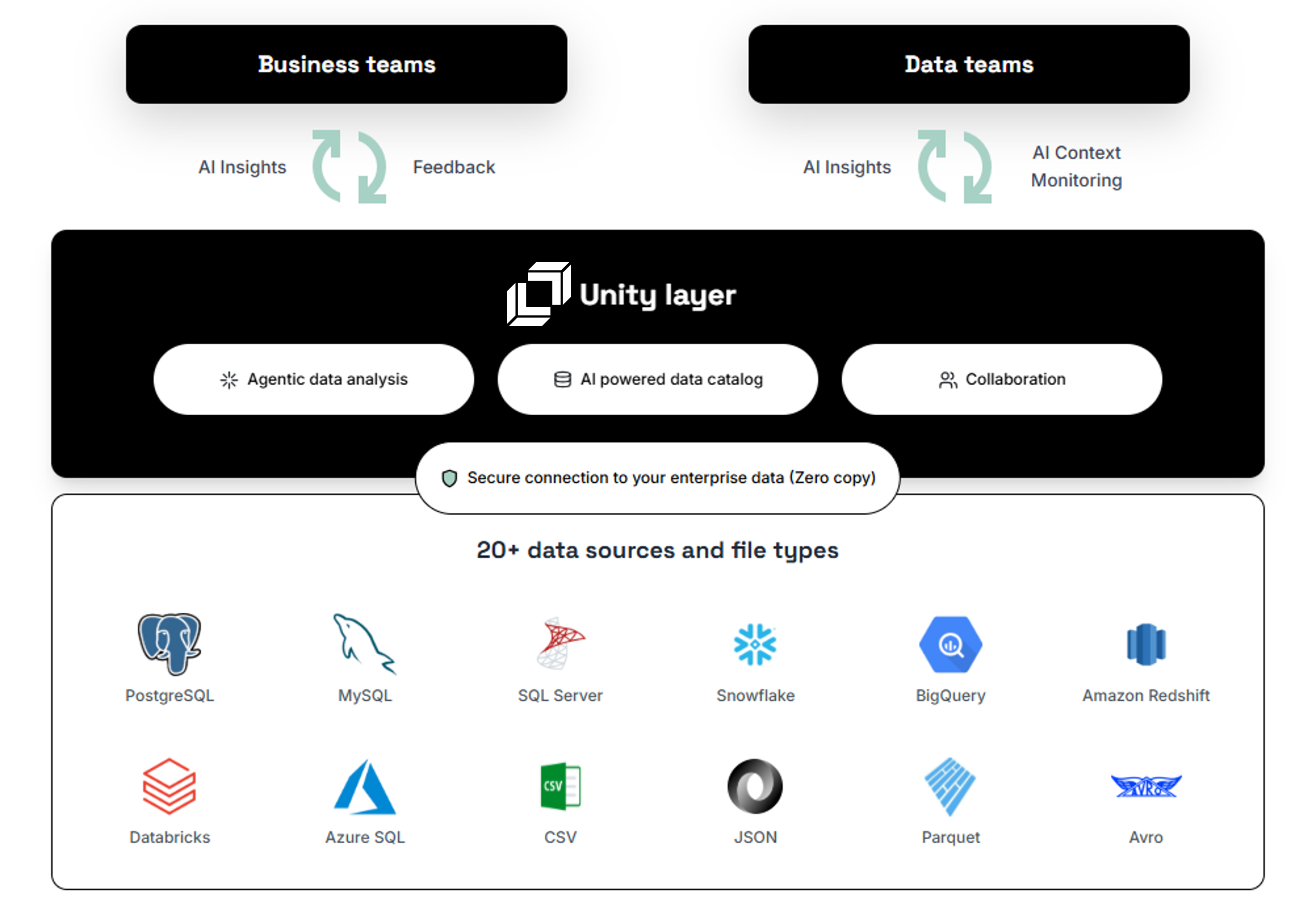Click the Amazon Redshift icon
The image size is (1316, 919).
[x=1145, y=644]
